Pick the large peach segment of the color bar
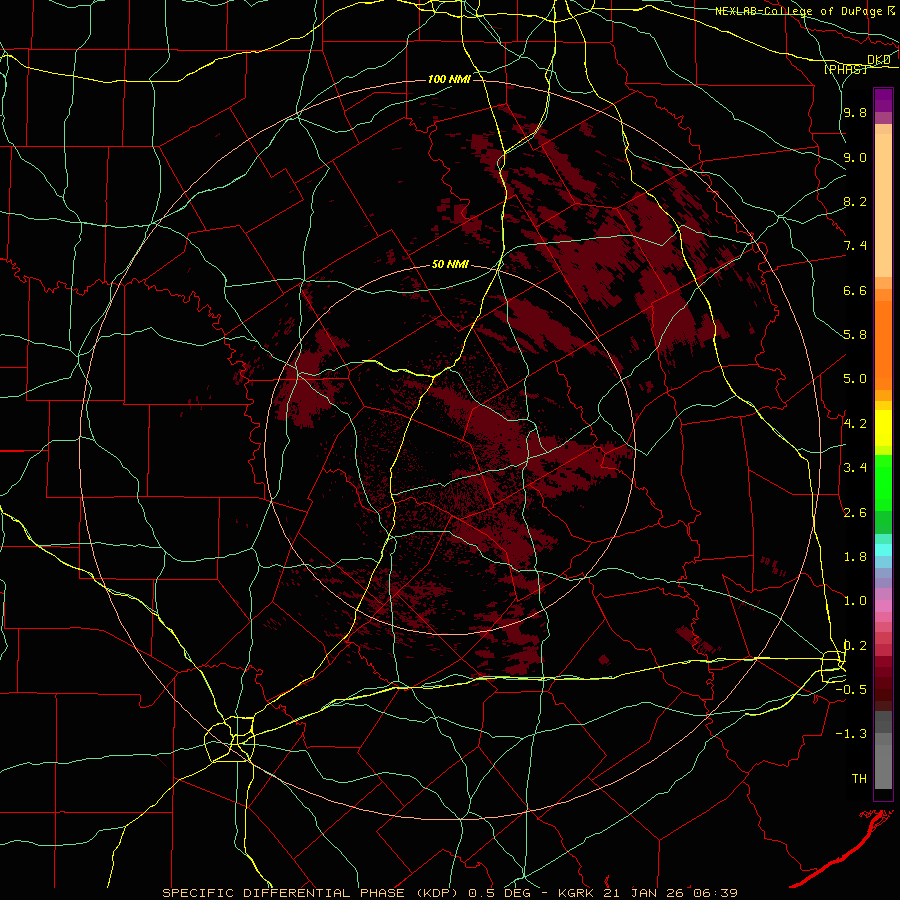This screenshot has width=900, height=900. (883, 205)
